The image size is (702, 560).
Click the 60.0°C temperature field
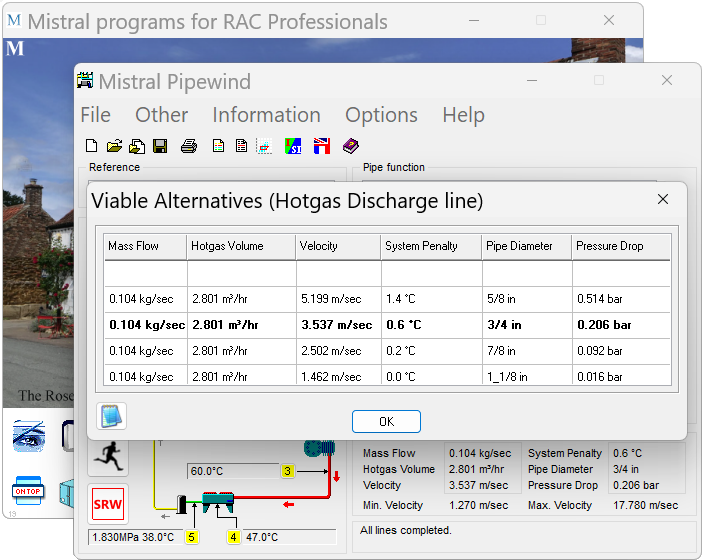coord(233,471)
